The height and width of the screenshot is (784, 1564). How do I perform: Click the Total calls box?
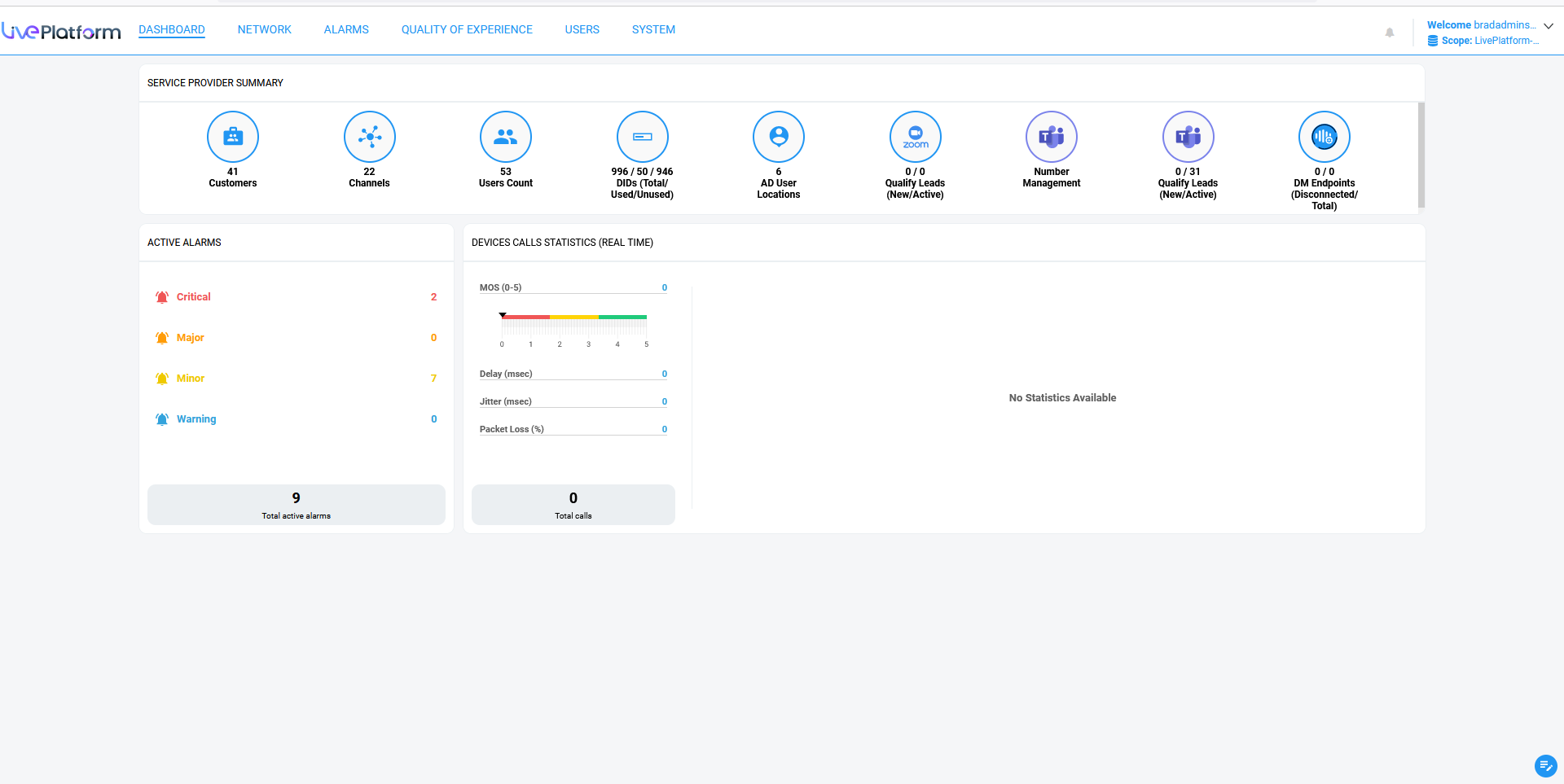pyautogui.click(x=573, y=505)
